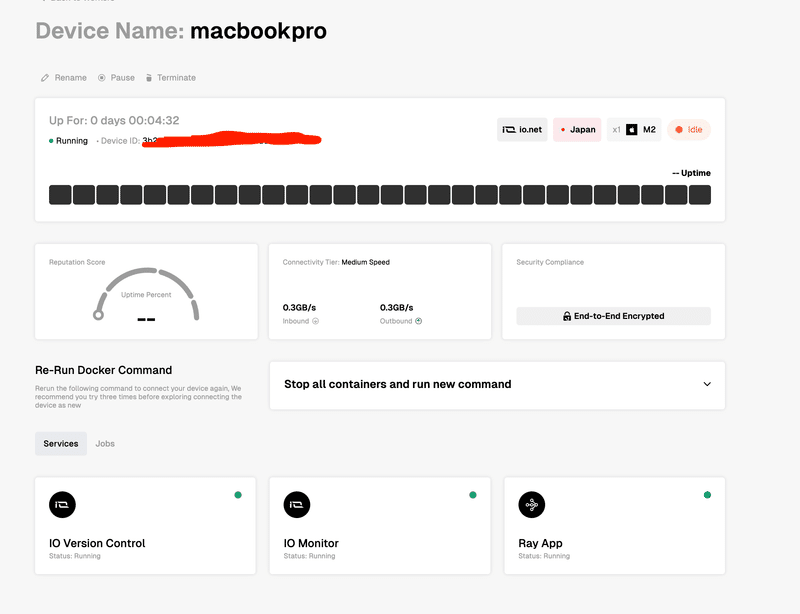
Task: Click the Reputation Score gauge
Action: tap(146, 295)
